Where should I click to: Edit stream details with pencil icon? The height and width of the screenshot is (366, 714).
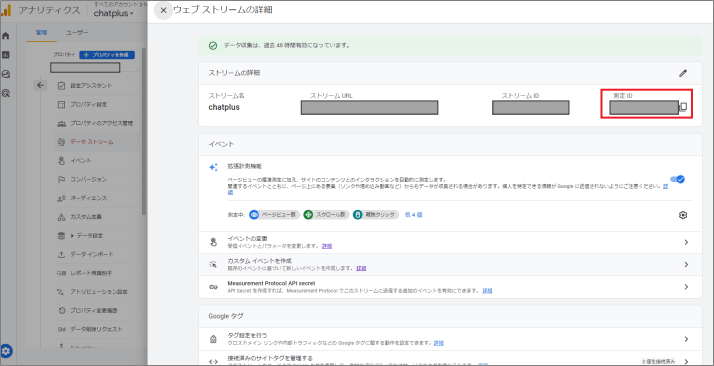pos(683,73)
